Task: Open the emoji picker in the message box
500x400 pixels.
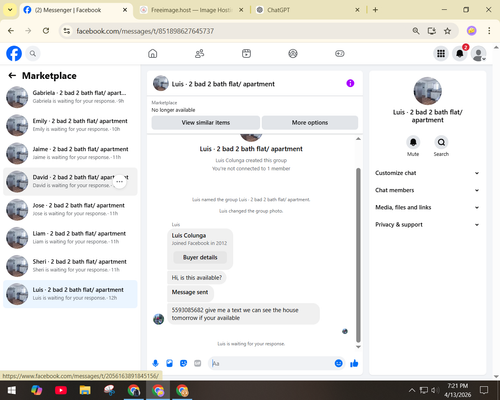Action: pyautogui.click(x=338, y=363)
